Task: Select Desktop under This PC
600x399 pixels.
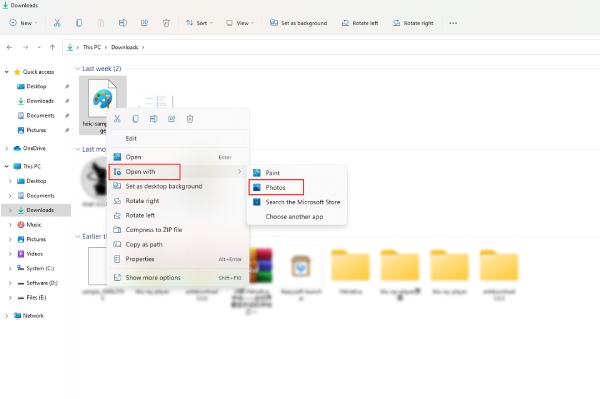Action: click(x=36, y=181)
